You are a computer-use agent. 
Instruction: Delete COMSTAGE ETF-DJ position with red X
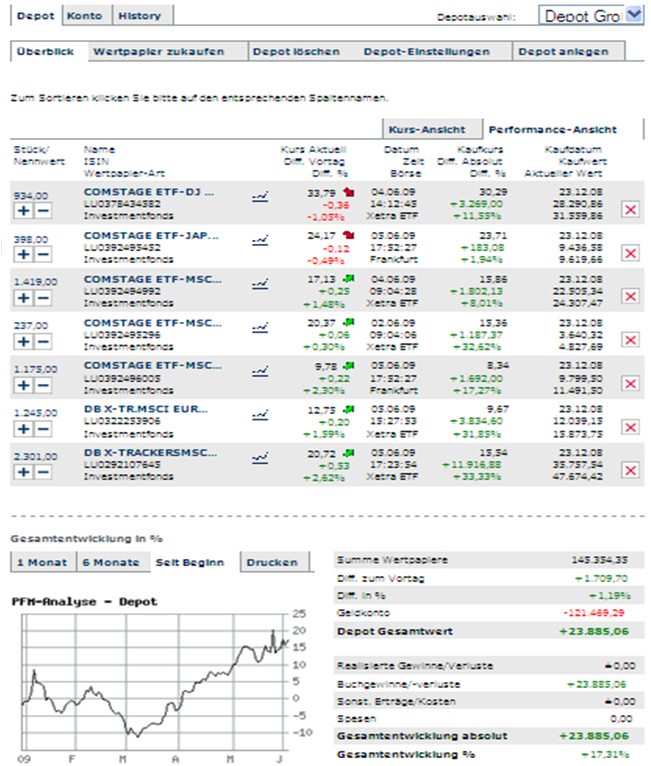631,209
